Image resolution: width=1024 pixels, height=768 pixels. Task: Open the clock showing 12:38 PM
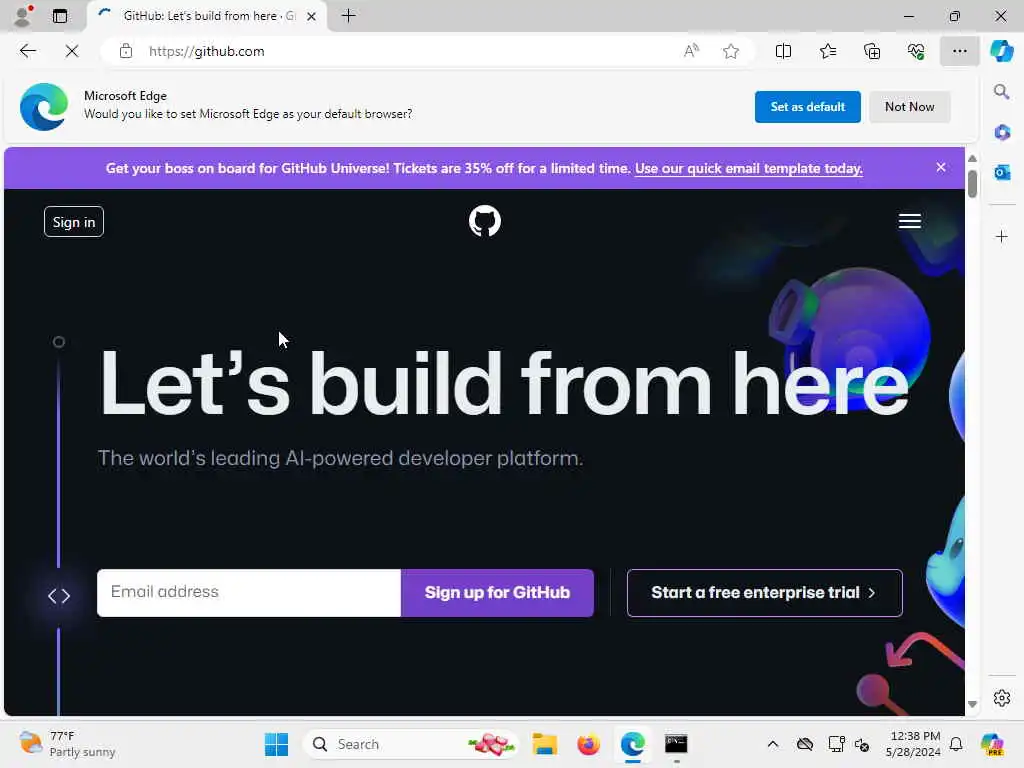pos(914,744)
